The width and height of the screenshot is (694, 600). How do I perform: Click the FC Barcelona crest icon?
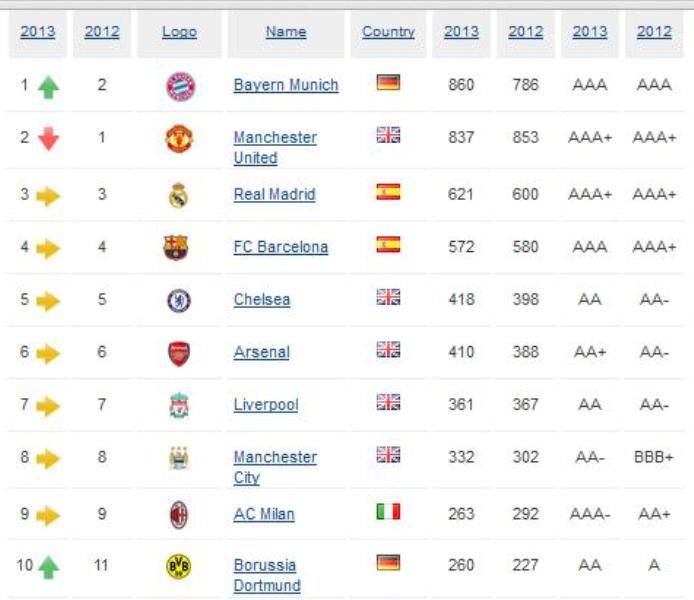[x=176, y=247]
